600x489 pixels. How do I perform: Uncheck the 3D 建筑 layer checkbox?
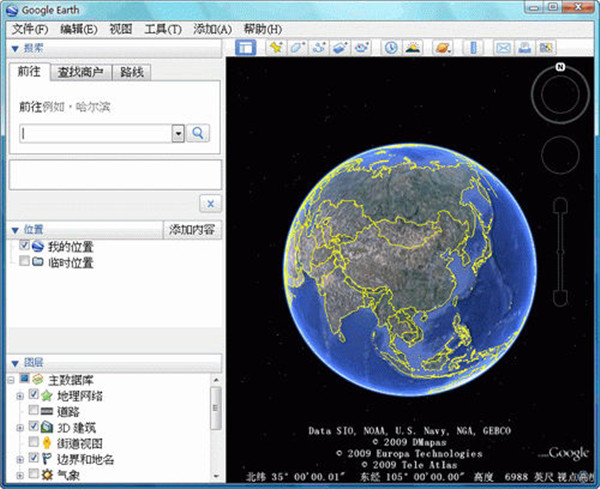point(34,427)
